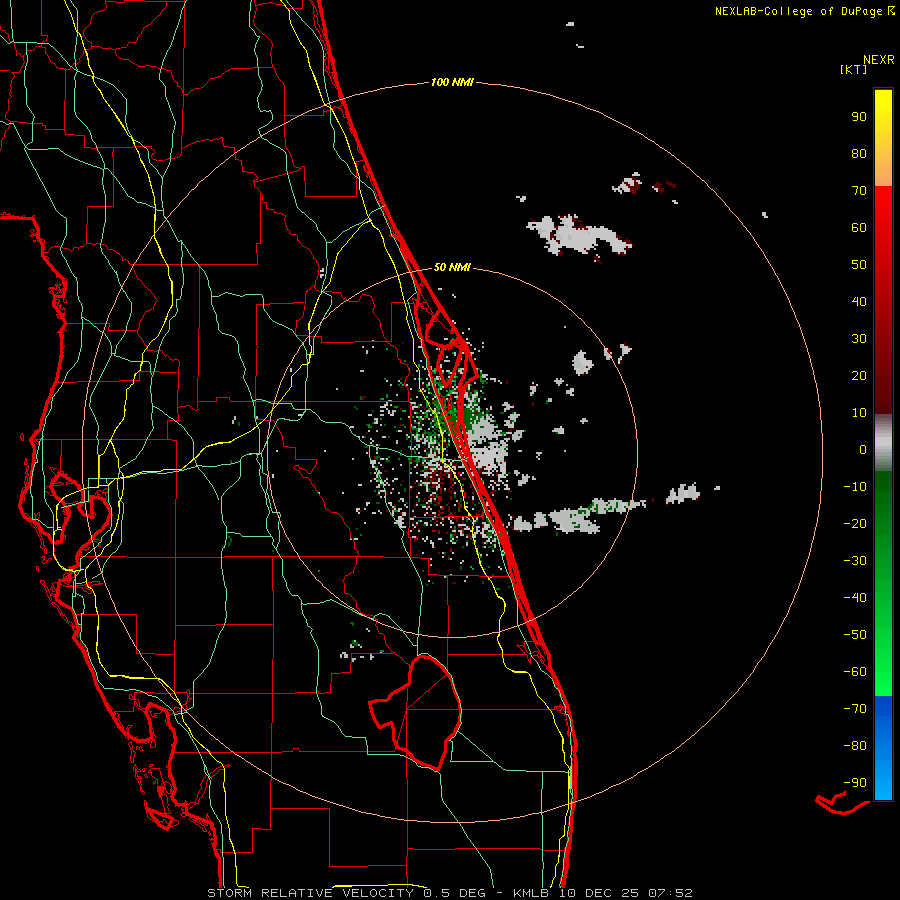
Task: Click the 30 knot label on the velocity scale
Action: pyautogui.click(x=859, y=339)
